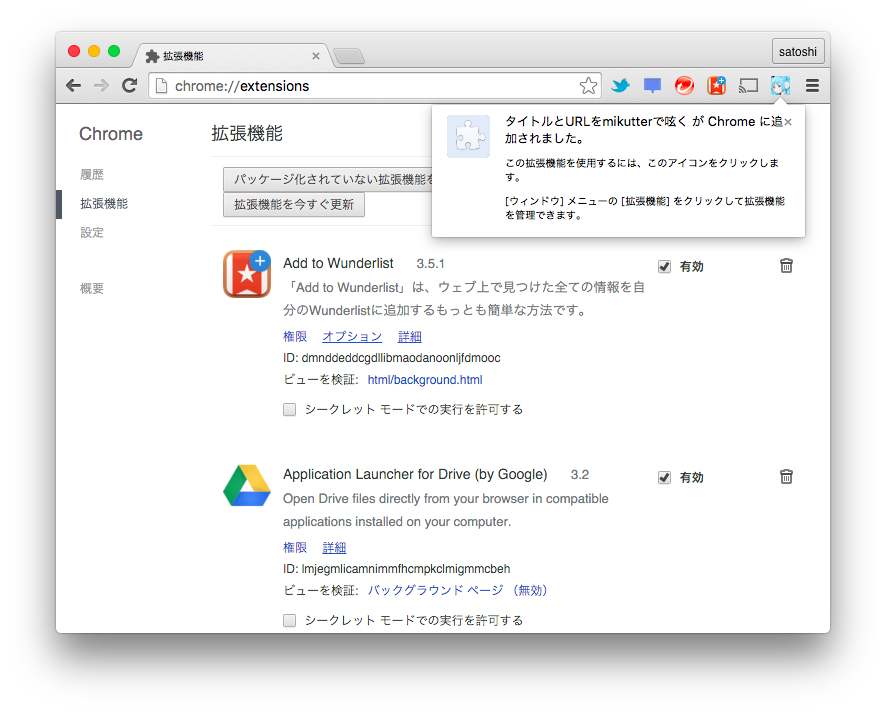Click the Google Drive extension logo
The image size is (886, 713).
point(247,485)
